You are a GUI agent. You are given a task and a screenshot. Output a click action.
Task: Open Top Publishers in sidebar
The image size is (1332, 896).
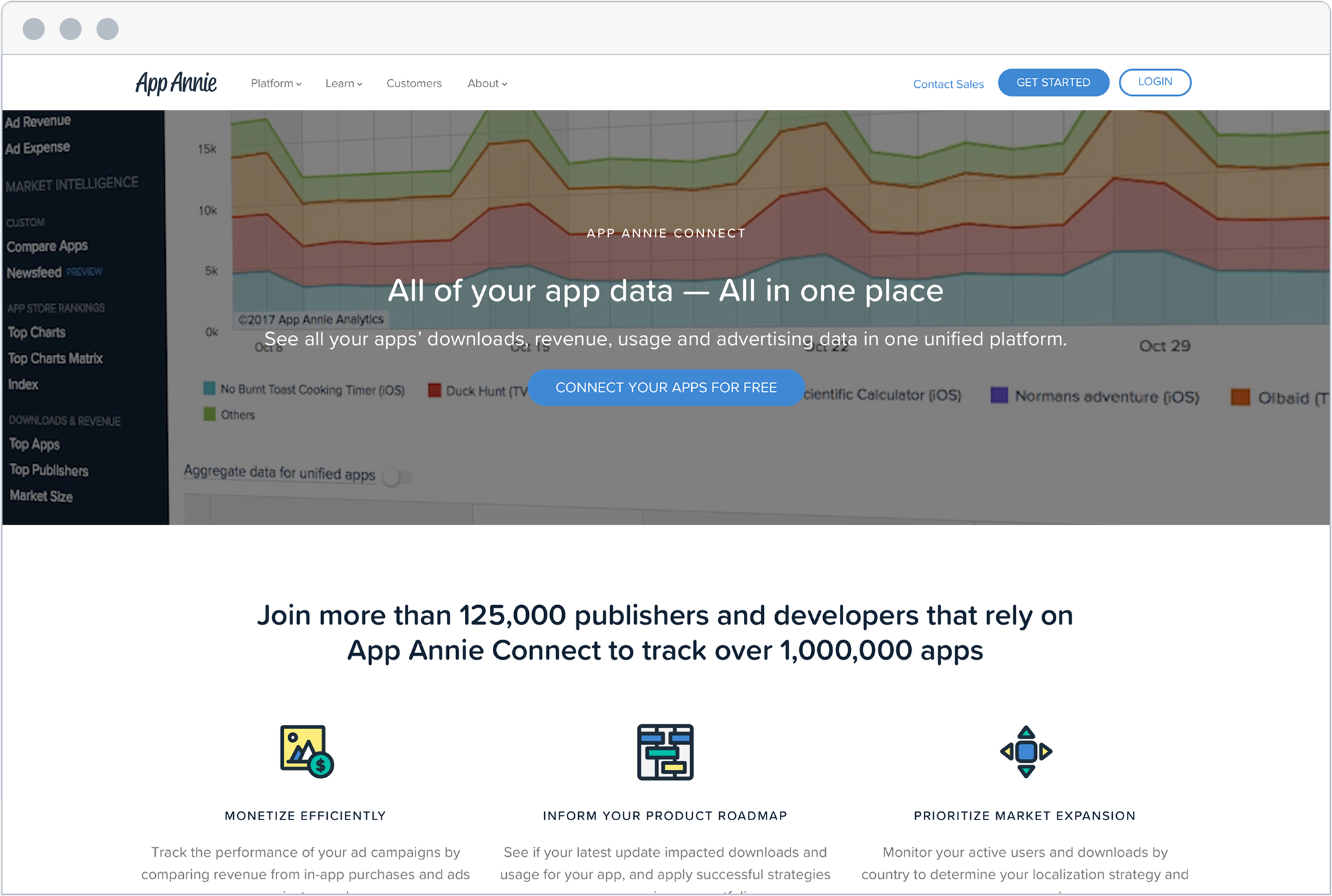[x=49, y=470]
